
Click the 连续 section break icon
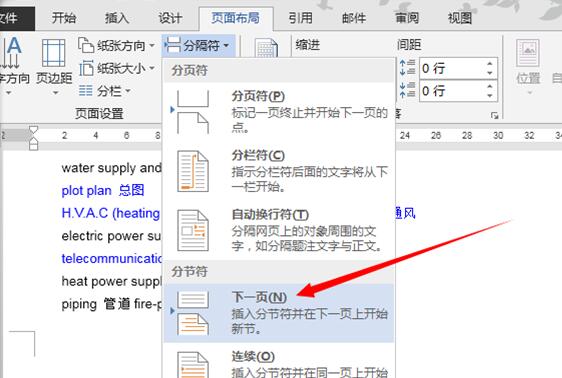[x=193, y=365]
